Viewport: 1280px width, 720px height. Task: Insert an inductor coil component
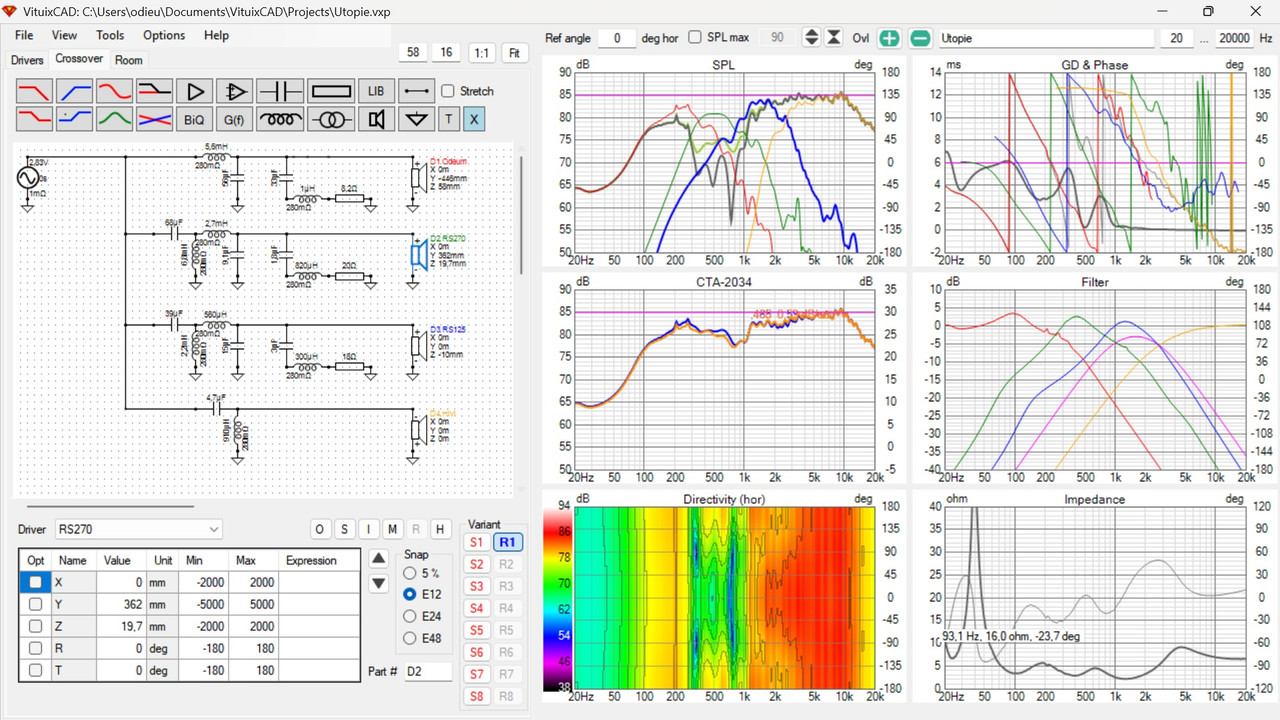click(280, 120)
